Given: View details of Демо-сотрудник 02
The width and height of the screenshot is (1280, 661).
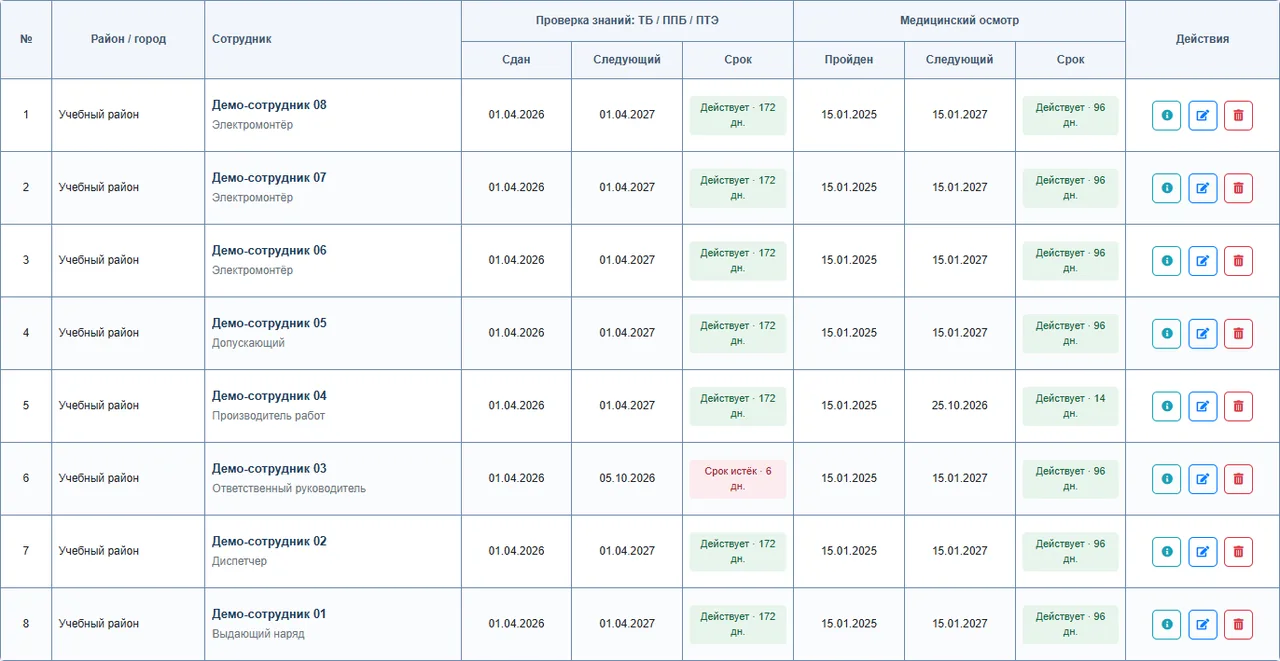Looking at the screenshot, I should (1166, 552).
